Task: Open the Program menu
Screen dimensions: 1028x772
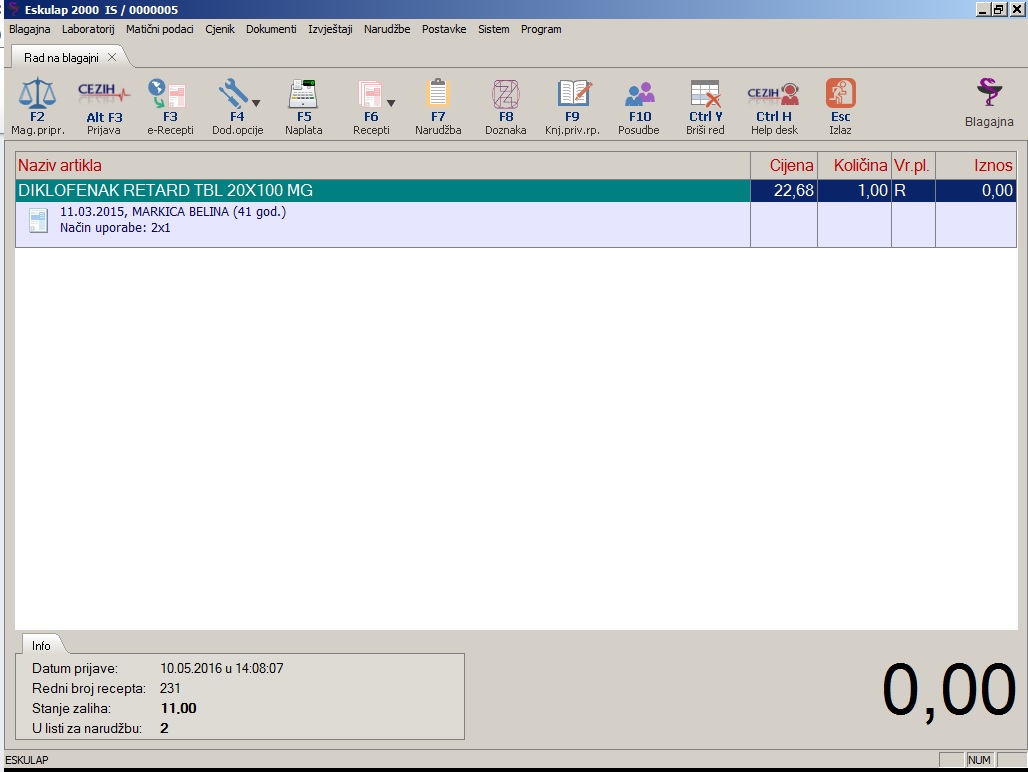Action: click(x=541, y=29)
